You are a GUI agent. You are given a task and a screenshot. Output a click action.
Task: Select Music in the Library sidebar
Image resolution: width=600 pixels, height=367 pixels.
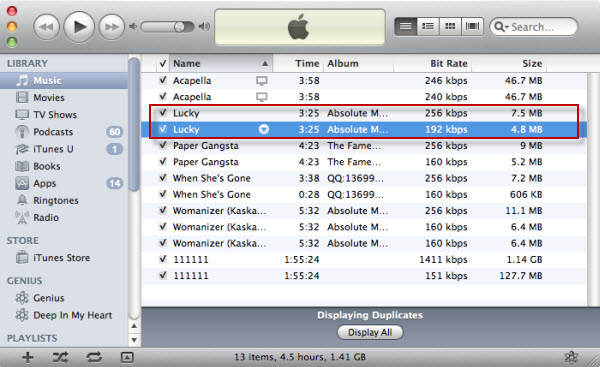tap(64, 80)
